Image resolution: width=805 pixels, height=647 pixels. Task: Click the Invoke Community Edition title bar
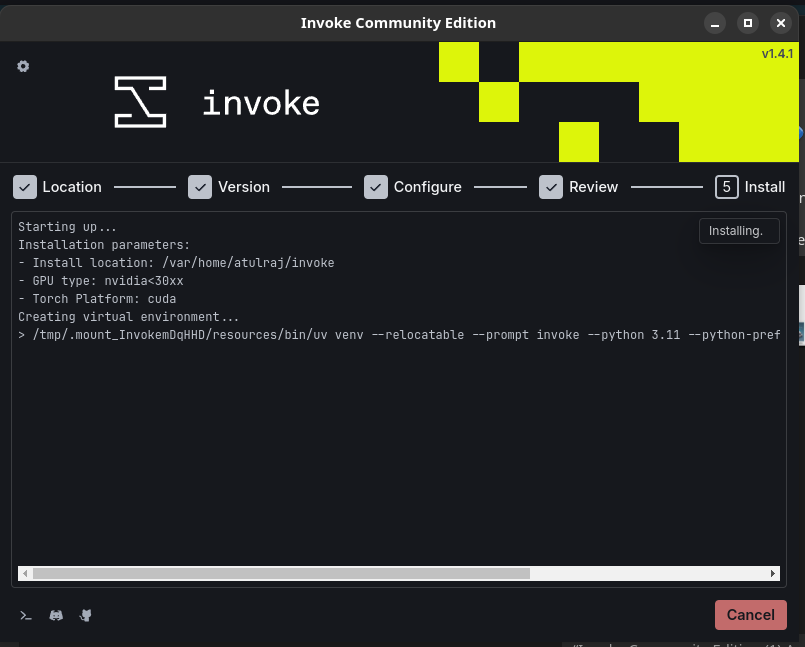pos(398,23)
